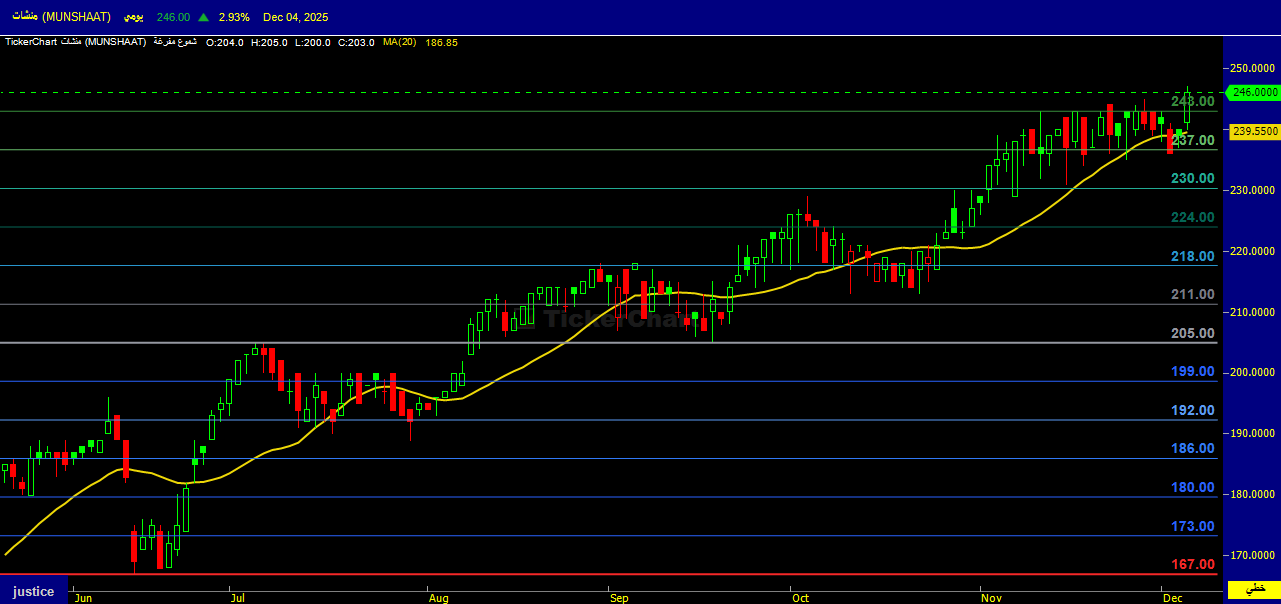
Task: Click the MA value 186.85 in header
Action: (x=441, y=42)
